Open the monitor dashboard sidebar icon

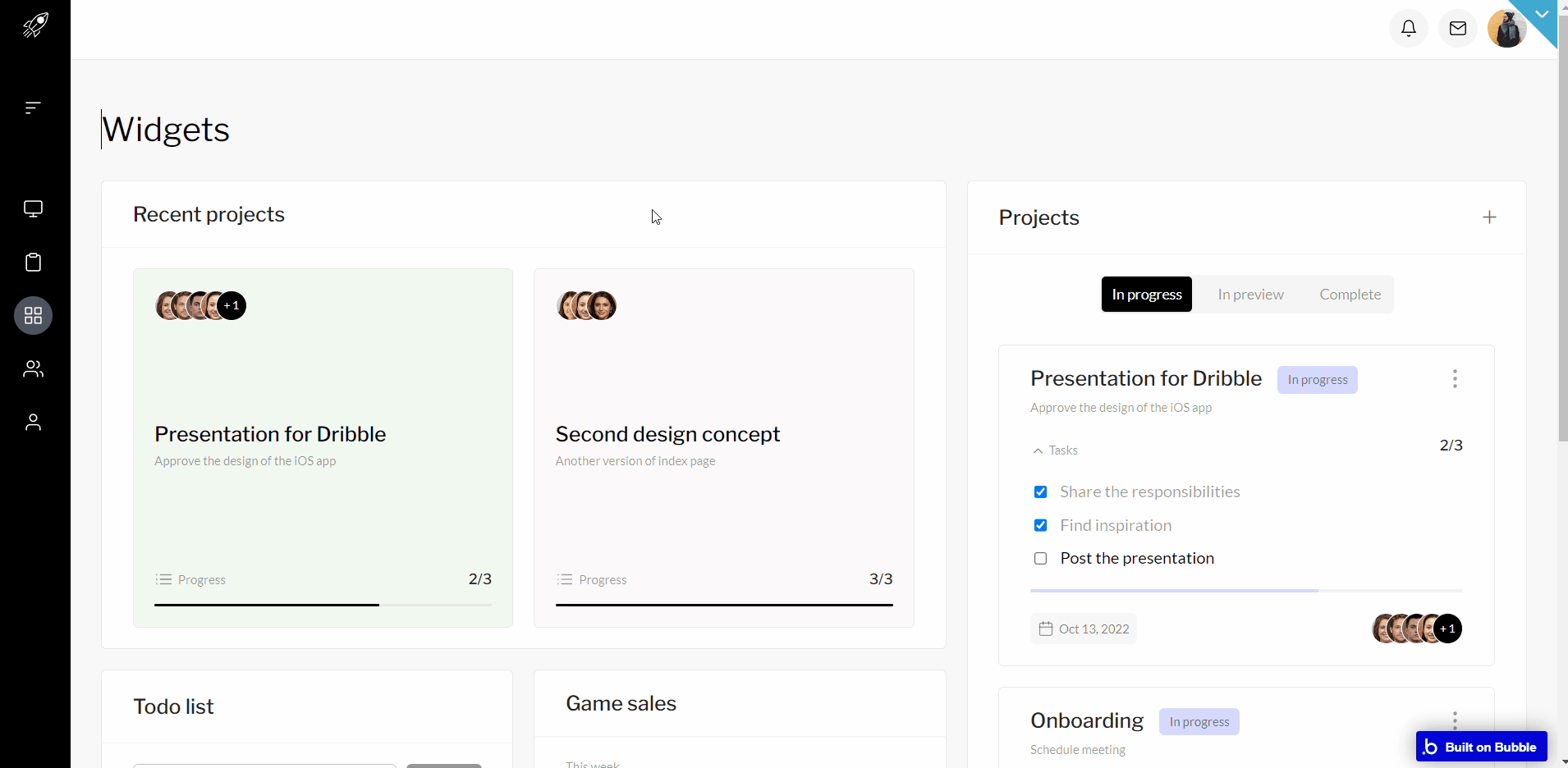coord(33,209)
